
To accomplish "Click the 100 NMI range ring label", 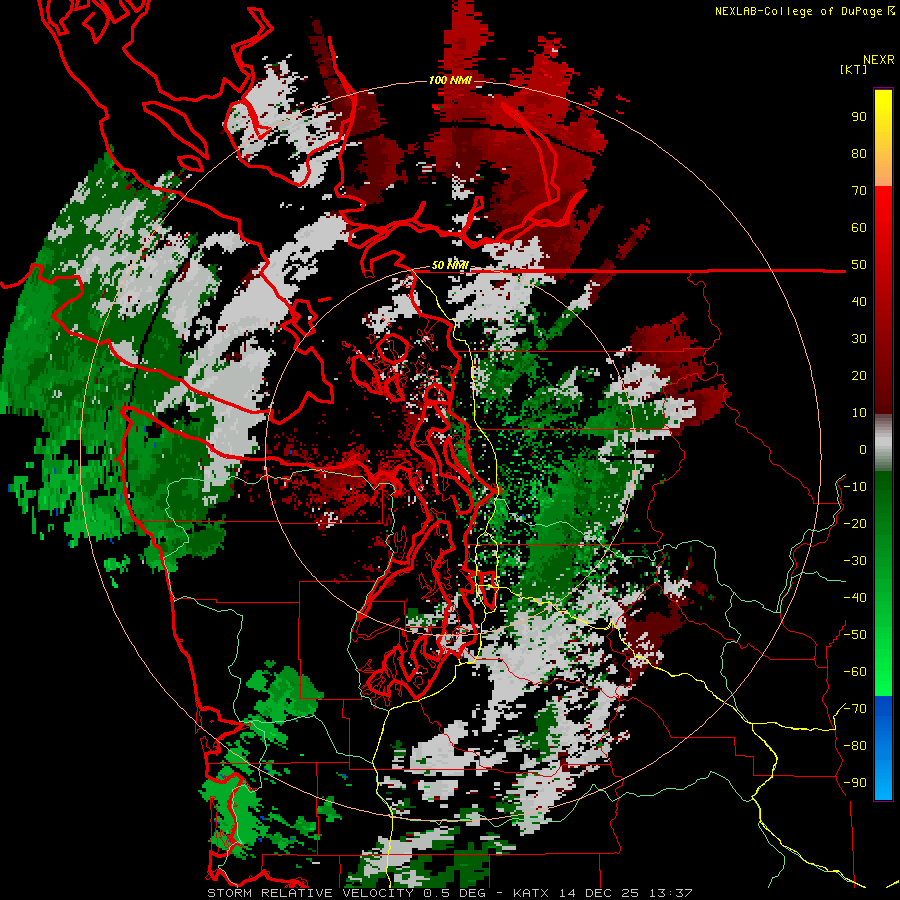I will [x=450, y=80].
